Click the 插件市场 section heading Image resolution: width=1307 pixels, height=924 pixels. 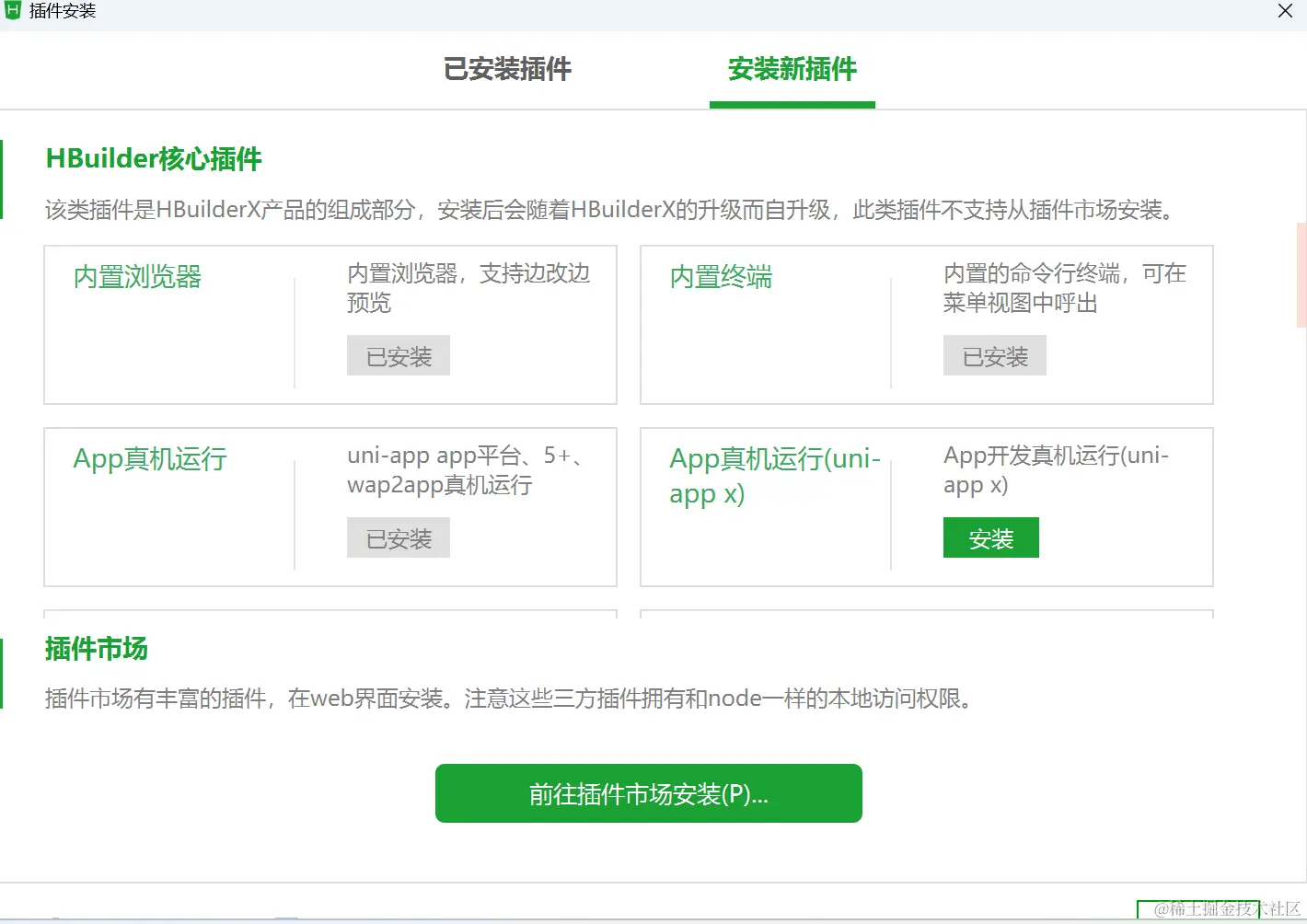pos(97,649)
